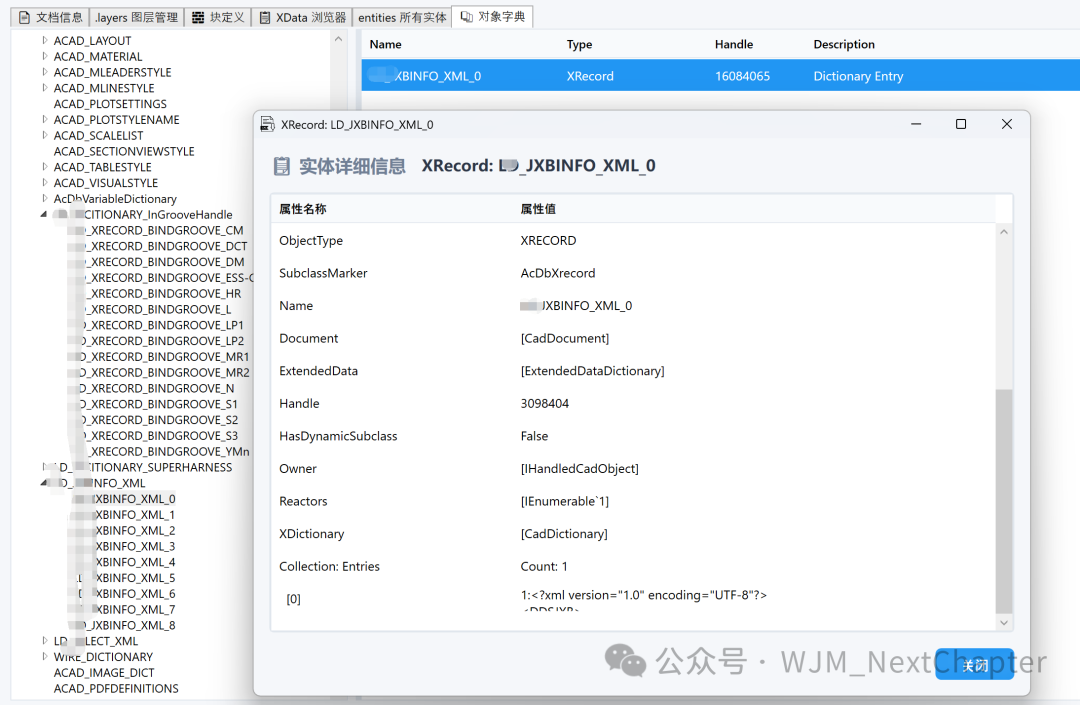
Task: Click the dialog's vertical scrollbar down arrow
Action: (1003, 621)
